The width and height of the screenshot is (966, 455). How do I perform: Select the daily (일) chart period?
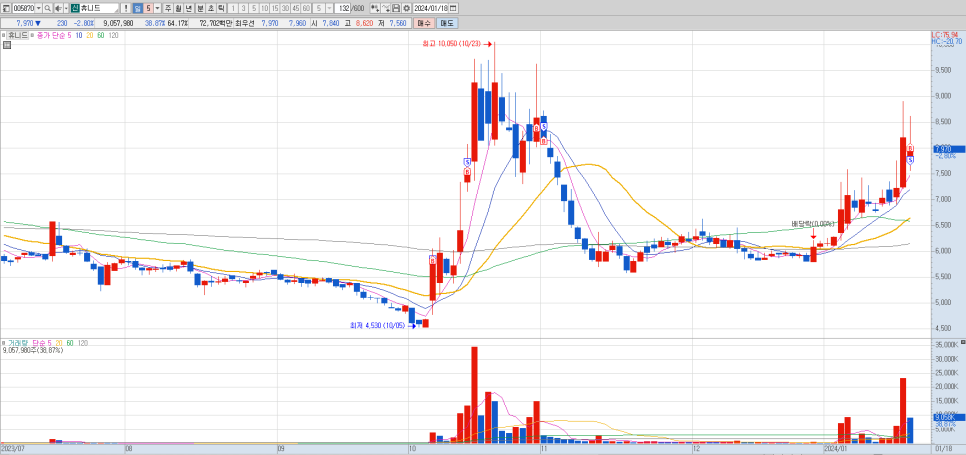click(138, 8)
